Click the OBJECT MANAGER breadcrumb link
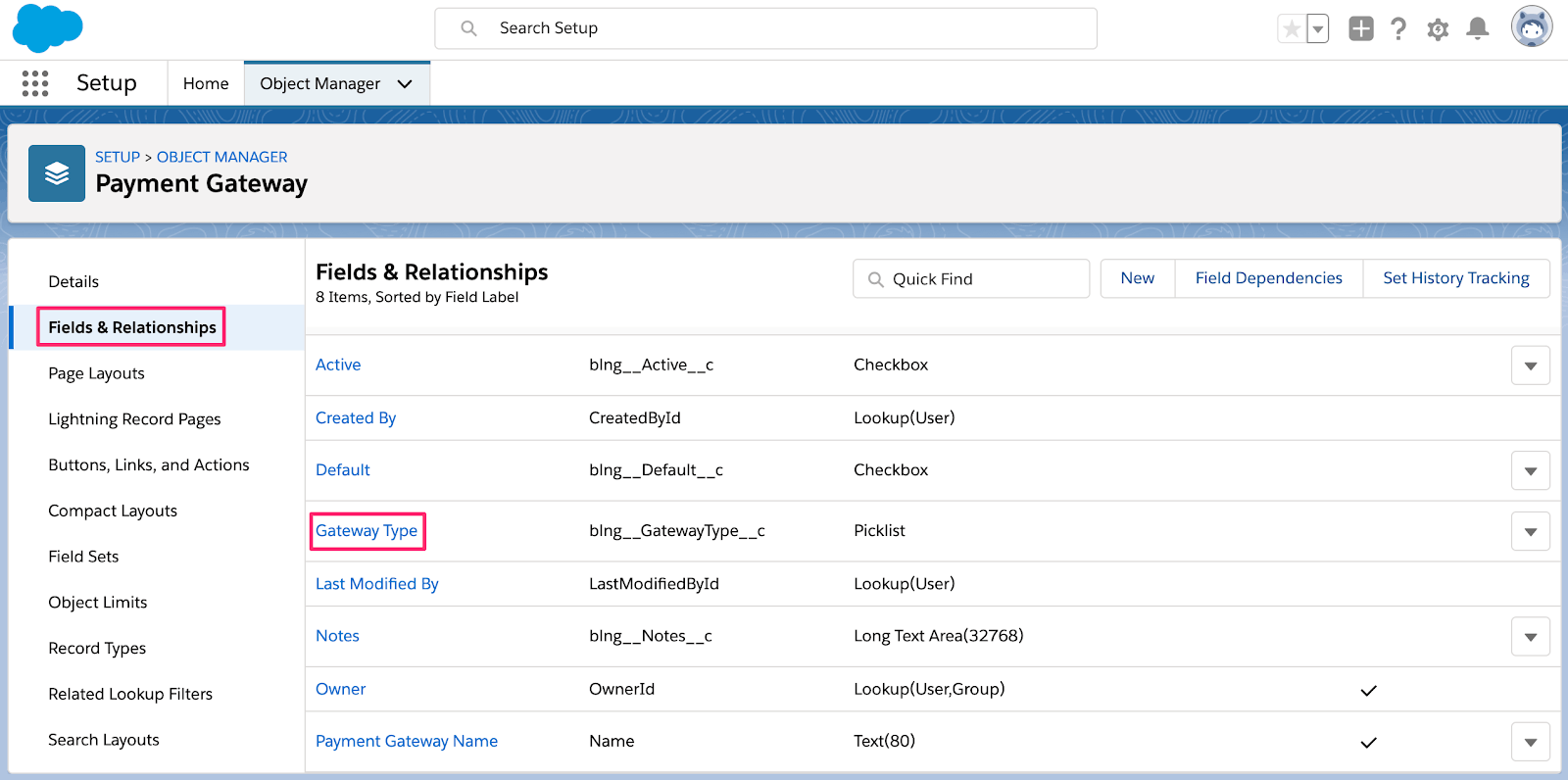The width and height of the screenshot is (1568, 780). click(x=222, y=157)
